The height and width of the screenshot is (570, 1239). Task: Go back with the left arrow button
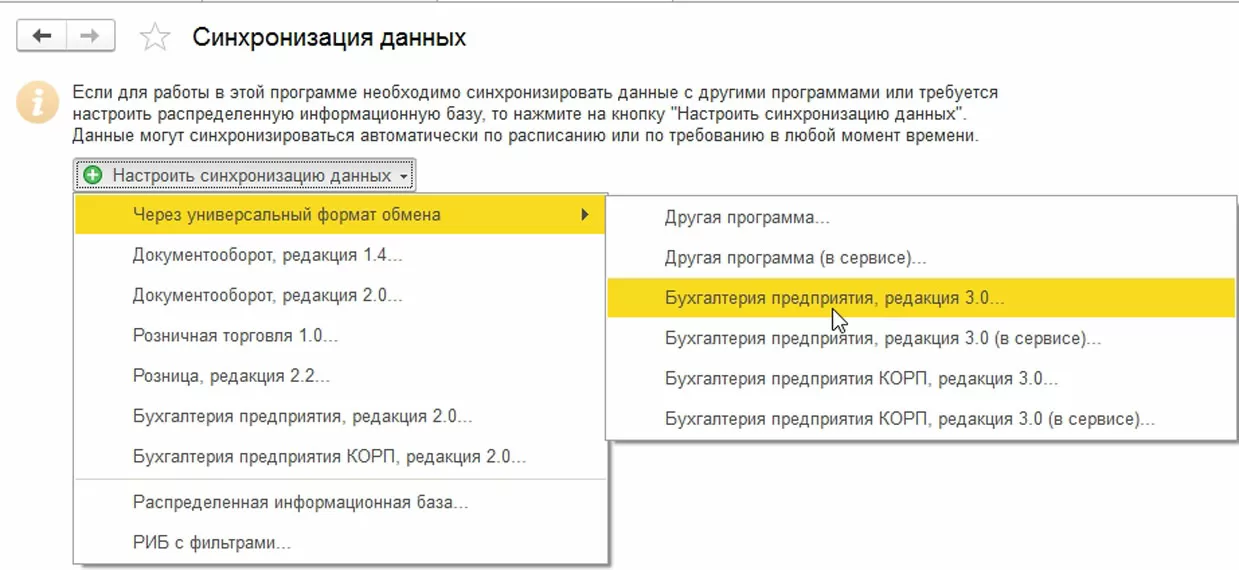pos(42,37)
